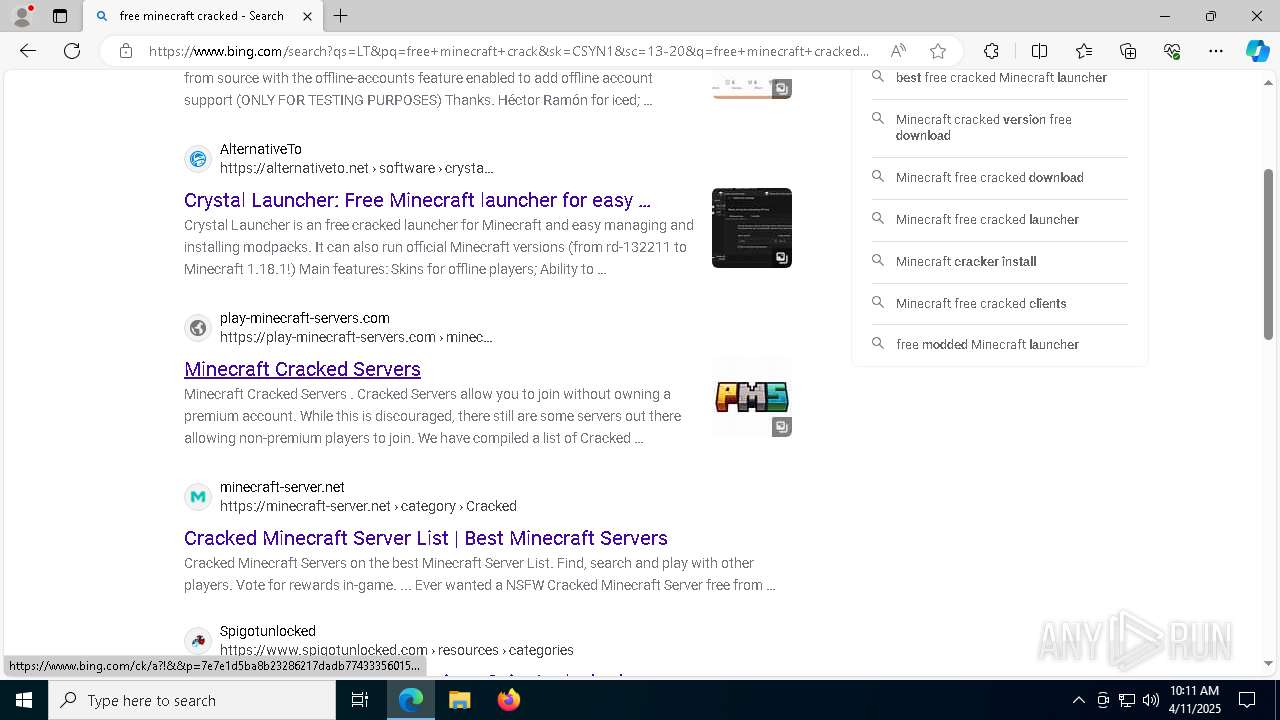Open Task View on the taskbar
Viewport: 1280px width, 720px height.
pyautogui.click(x=360, y=700)
